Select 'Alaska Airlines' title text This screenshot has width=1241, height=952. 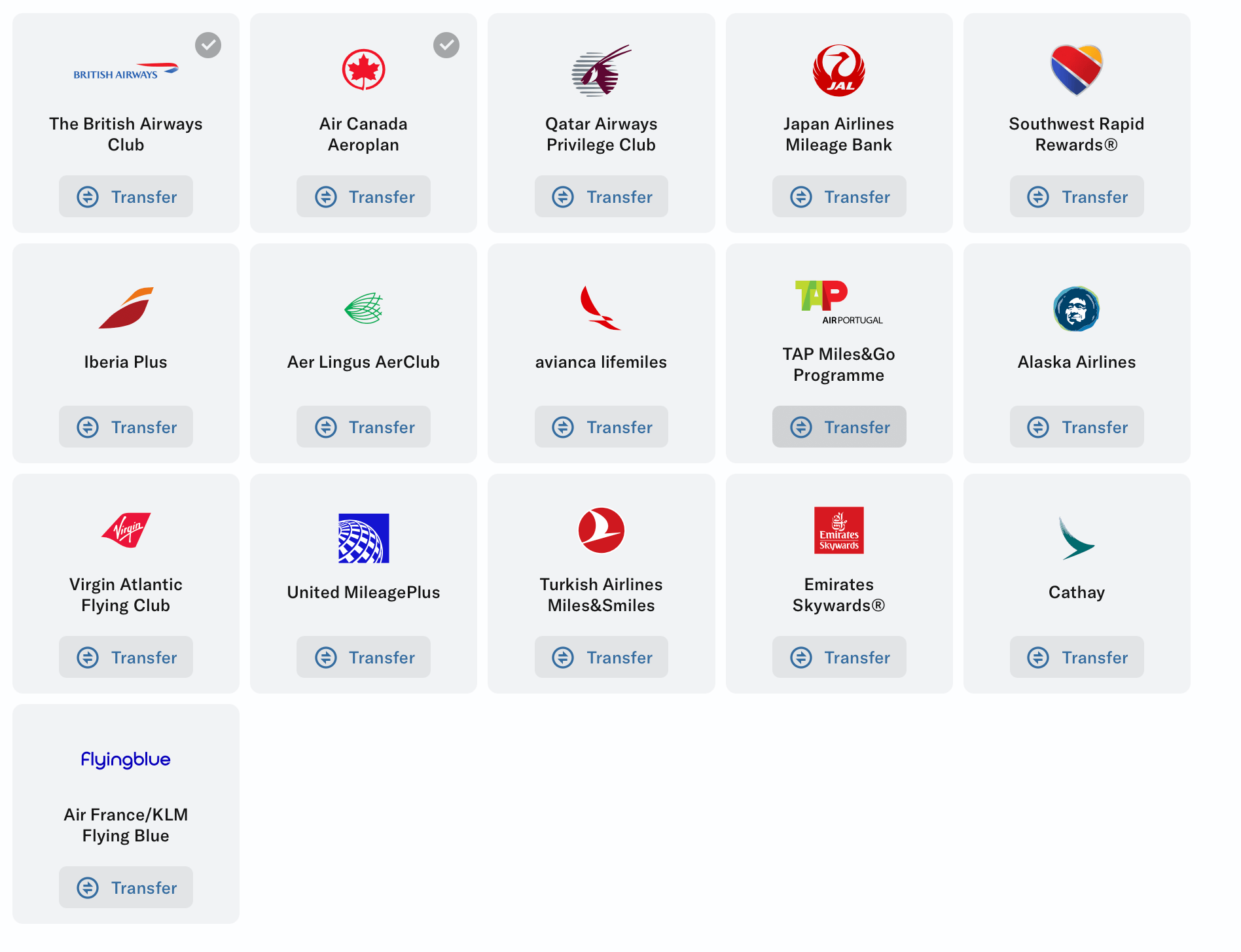tap(1077, 362)
